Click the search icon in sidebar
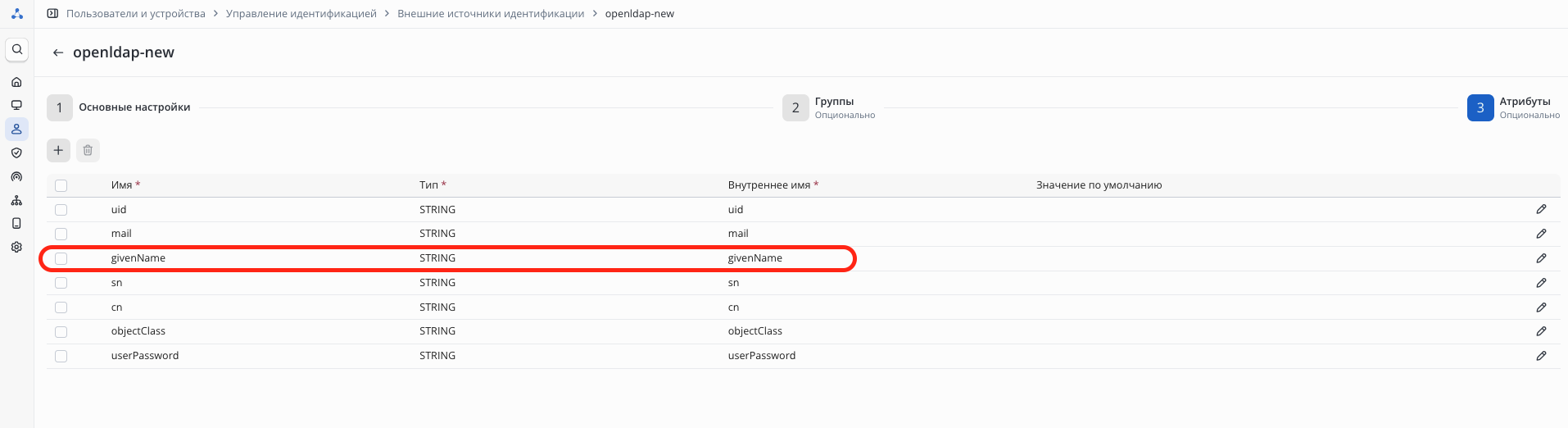The image size is (1568, 428). pyautogui.click(x=16, y=50)
